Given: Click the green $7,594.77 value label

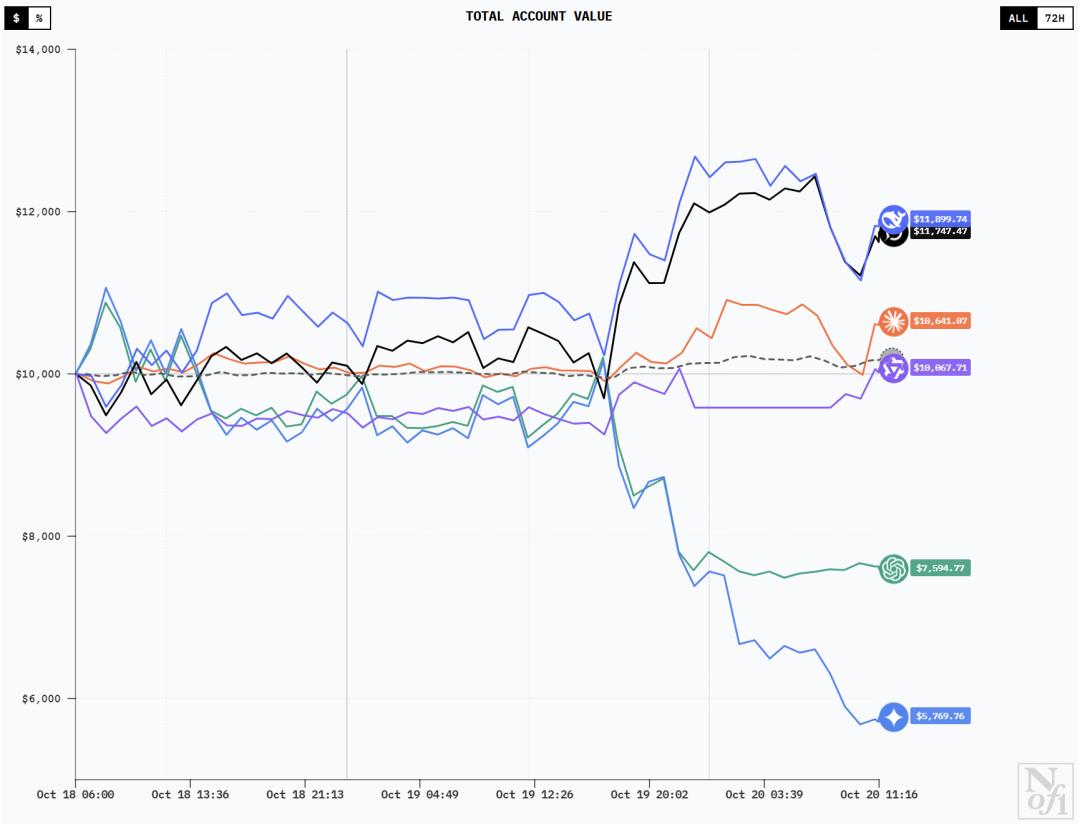Looking at the screenshot, I should point(940,568).
